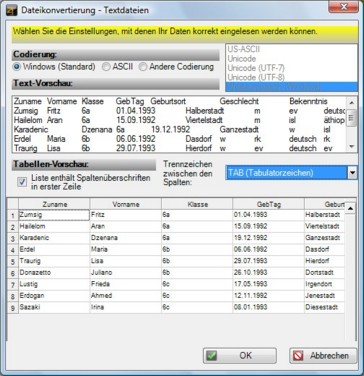Image resolution: width=364 pixels, height=376 pixels.
Task: Click the date cell 26.10.1993
Action: [268, 273]
